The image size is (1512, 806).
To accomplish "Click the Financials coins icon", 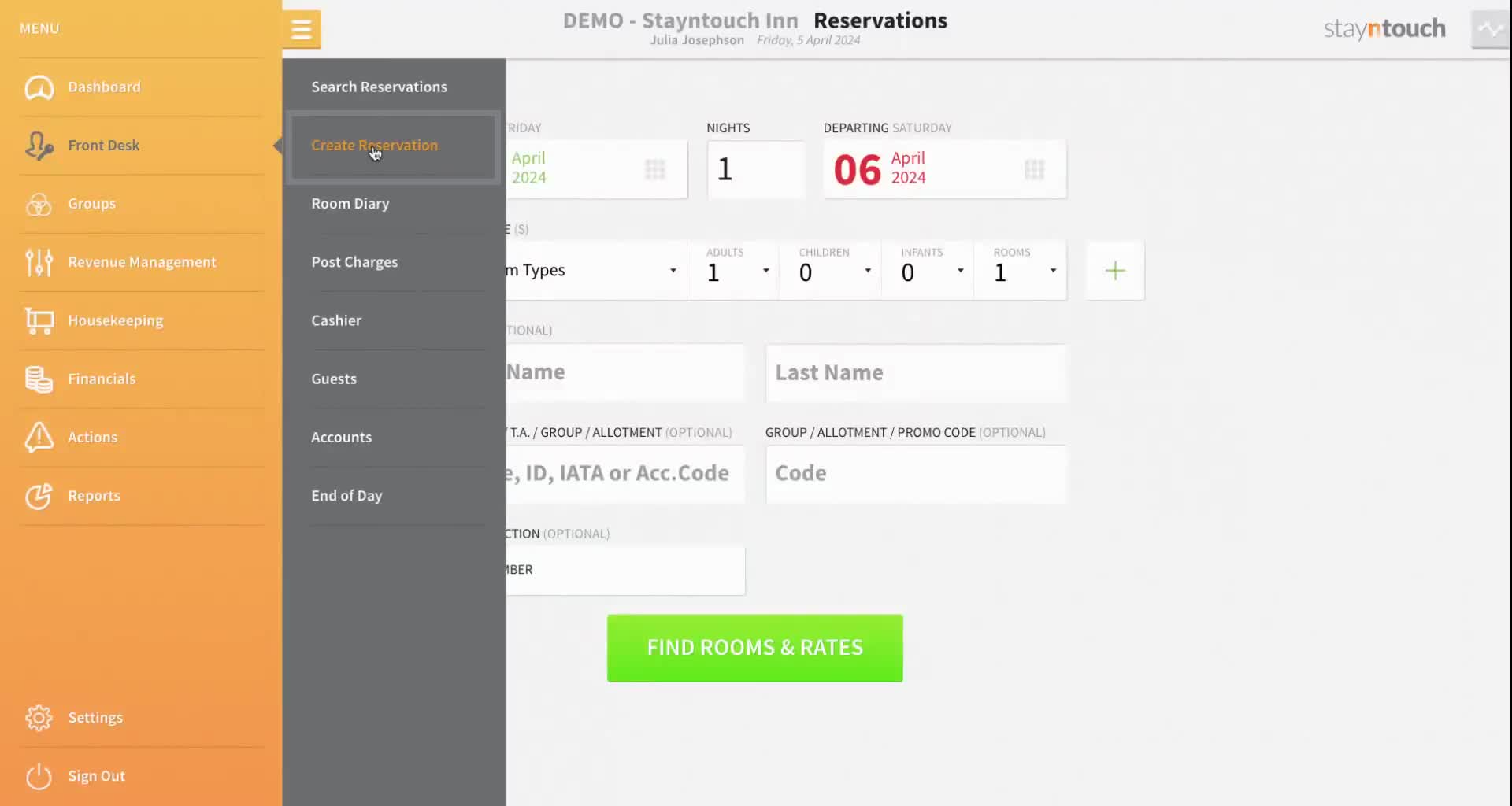I will pyautogui.click(x=39, y=379).
